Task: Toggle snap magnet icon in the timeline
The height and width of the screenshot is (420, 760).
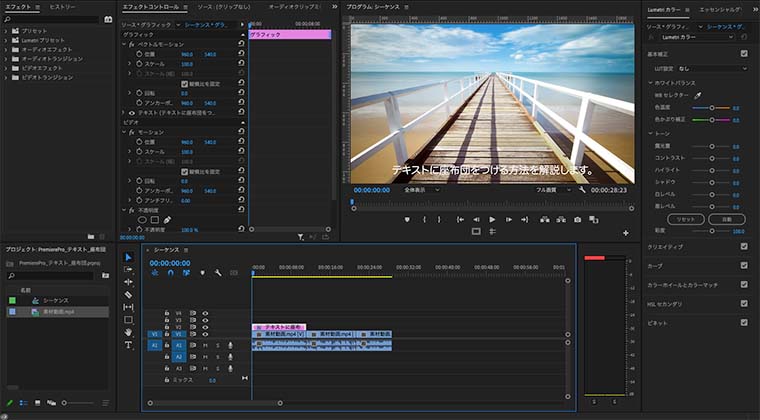Action: pos(171,273)
